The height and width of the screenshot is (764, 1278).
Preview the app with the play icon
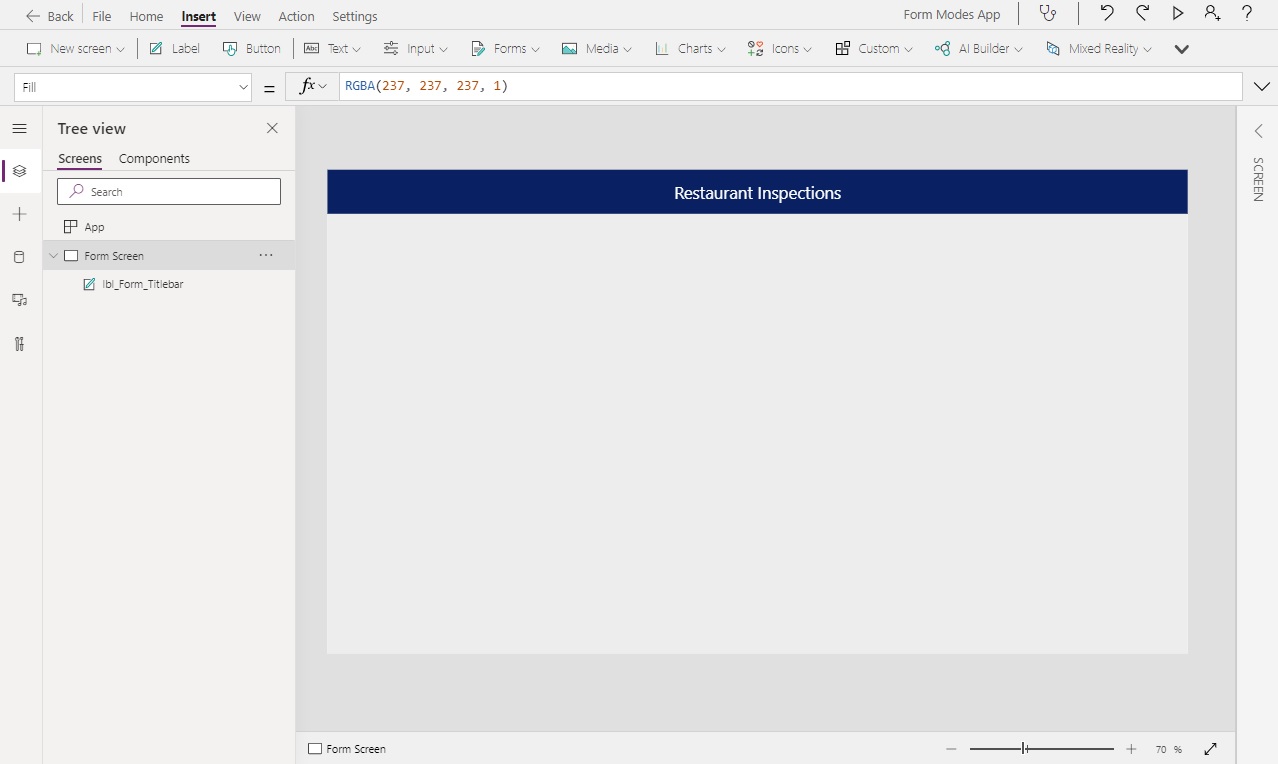pos(1177,13)
